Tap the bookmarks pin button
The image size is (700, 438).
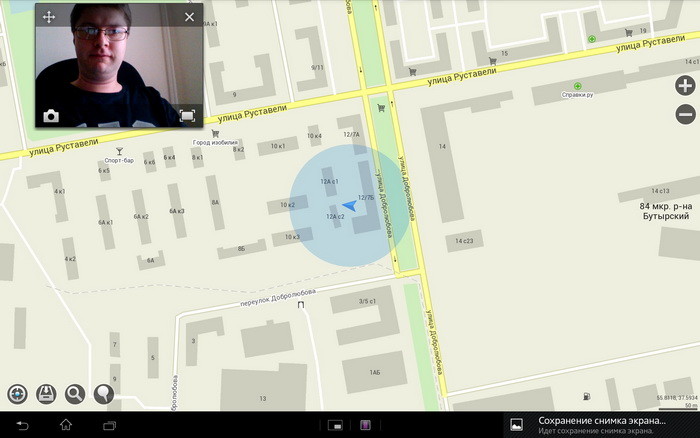pyautogui.click(x=103, y=394)
